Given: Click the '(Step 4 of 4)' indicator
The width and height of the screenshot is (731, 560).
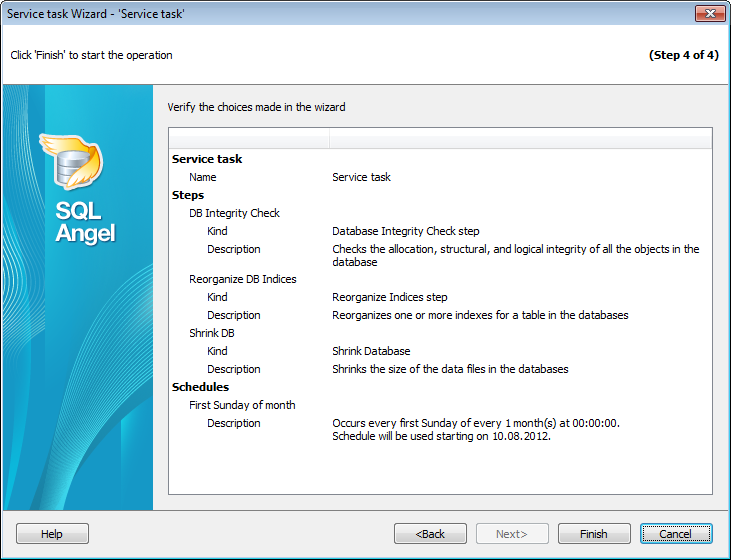Looking at the screenshot, I should tap(683, 55).
